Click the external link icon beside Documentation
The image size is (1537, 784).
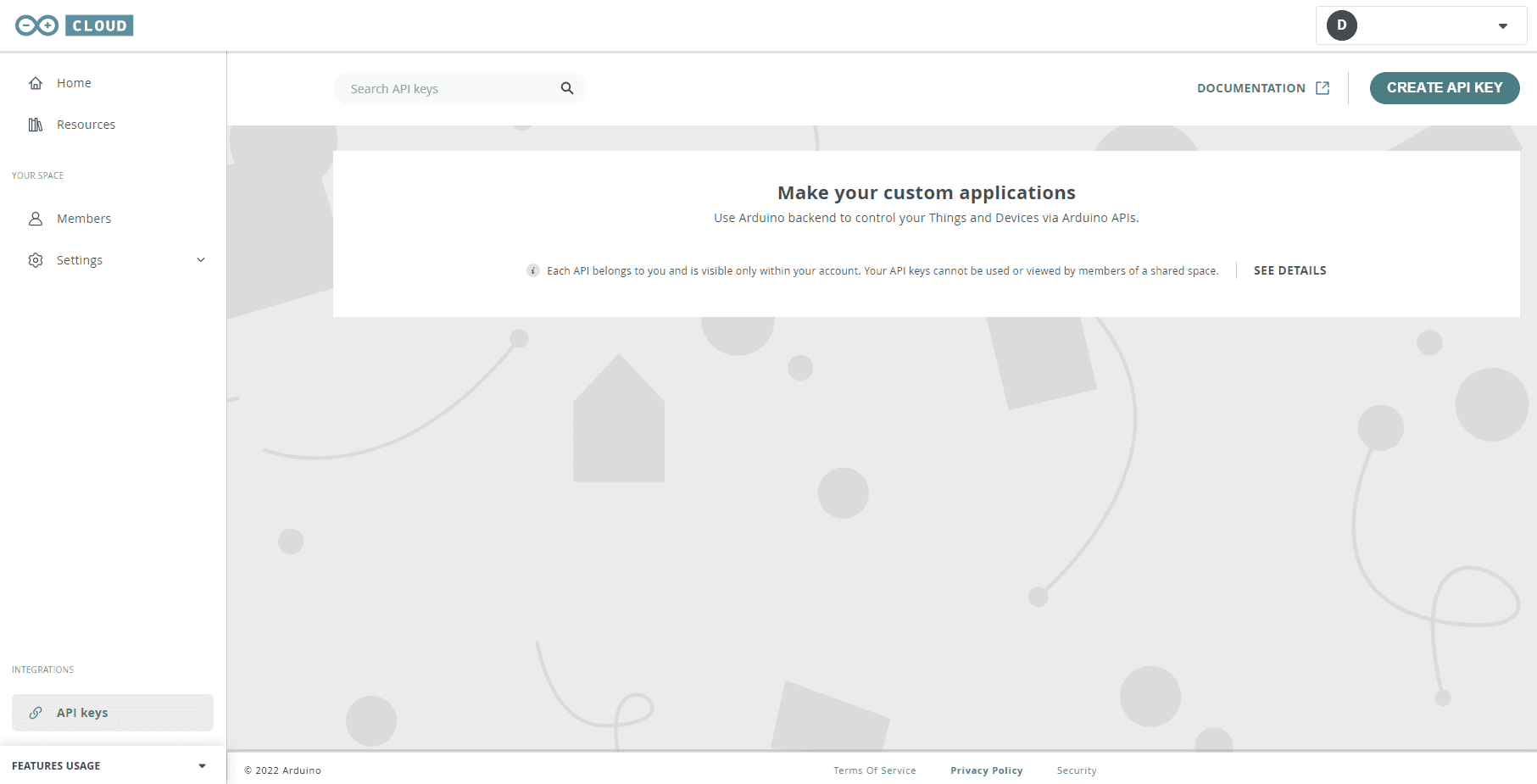tap(1323, 88)
